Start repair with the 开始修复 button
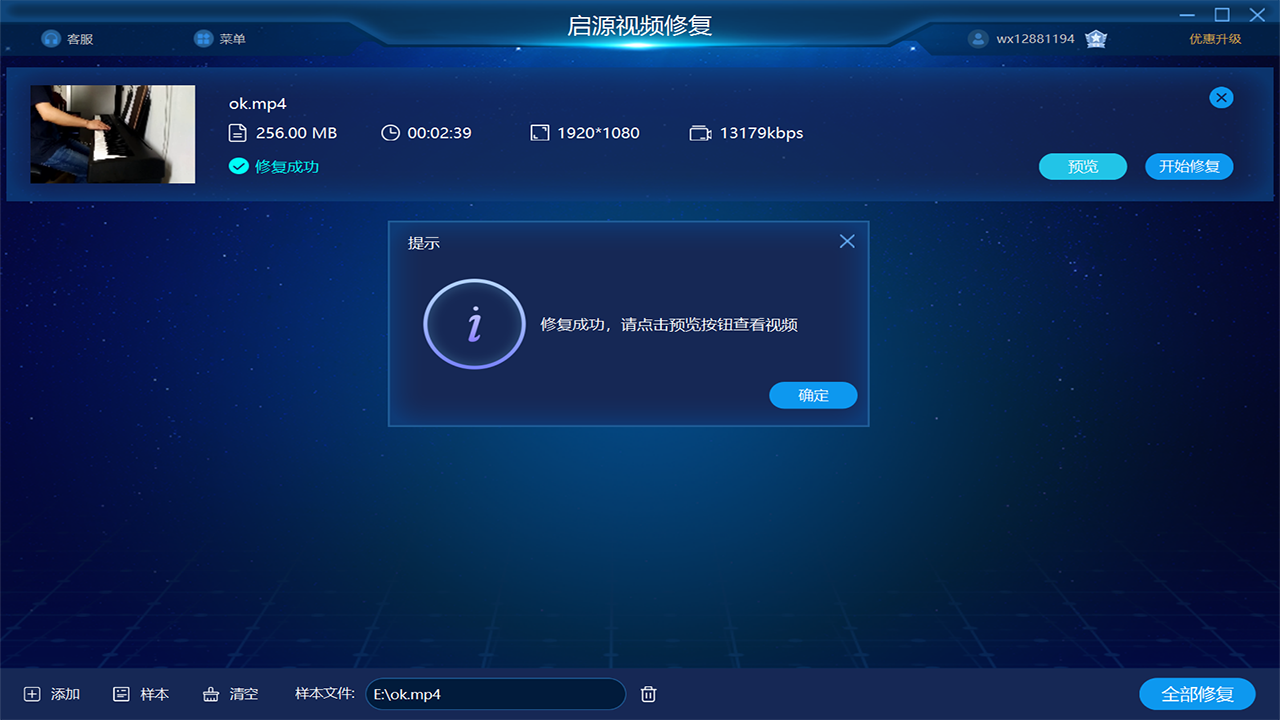Image resolution: width=1280 pixels, height=720 pixels. click(x=1189, y=166)
